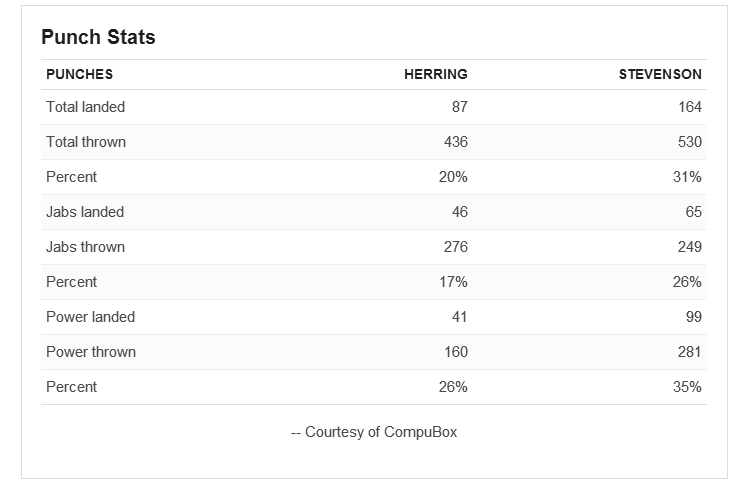Select the PUNCHES column header
This screenshot has height=484, width=746.
point(79,74)
